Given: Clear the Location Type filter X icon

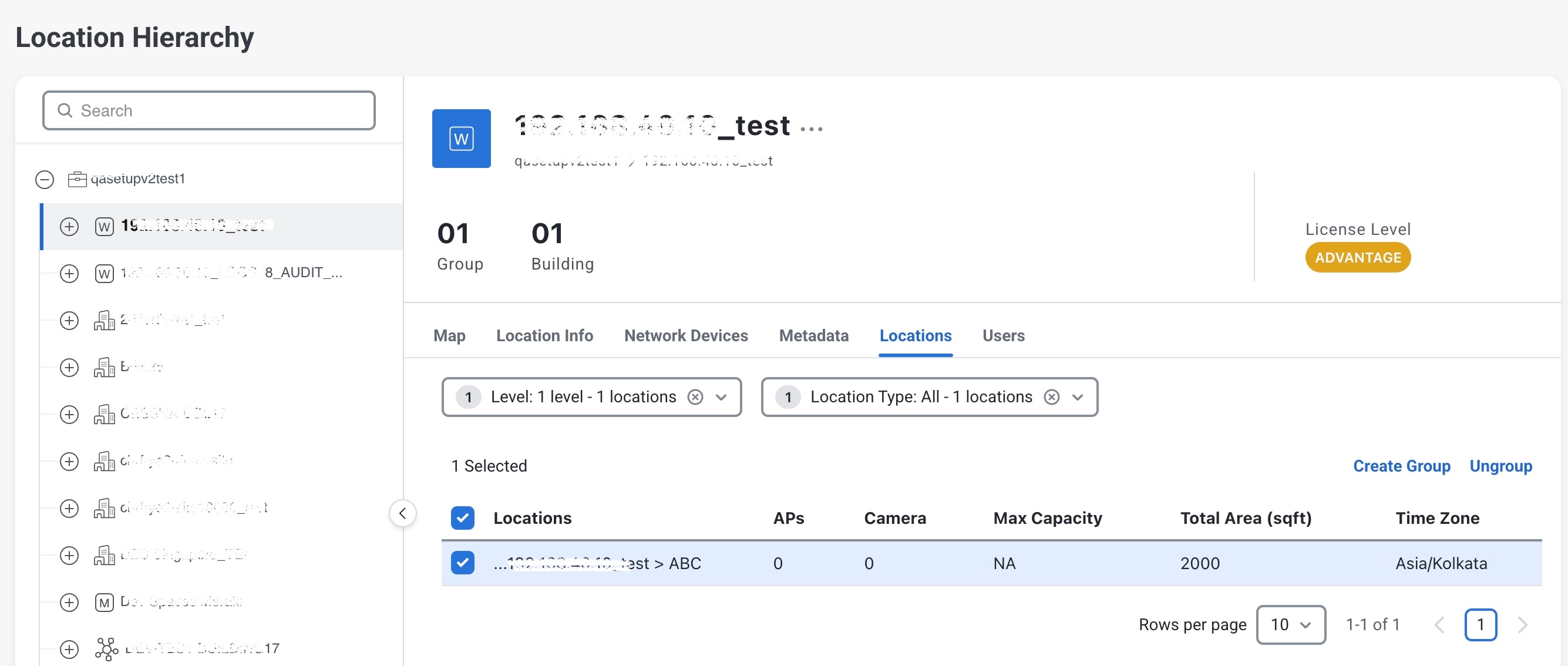Looking at the screenshot, I should (x=1051, y=397).
